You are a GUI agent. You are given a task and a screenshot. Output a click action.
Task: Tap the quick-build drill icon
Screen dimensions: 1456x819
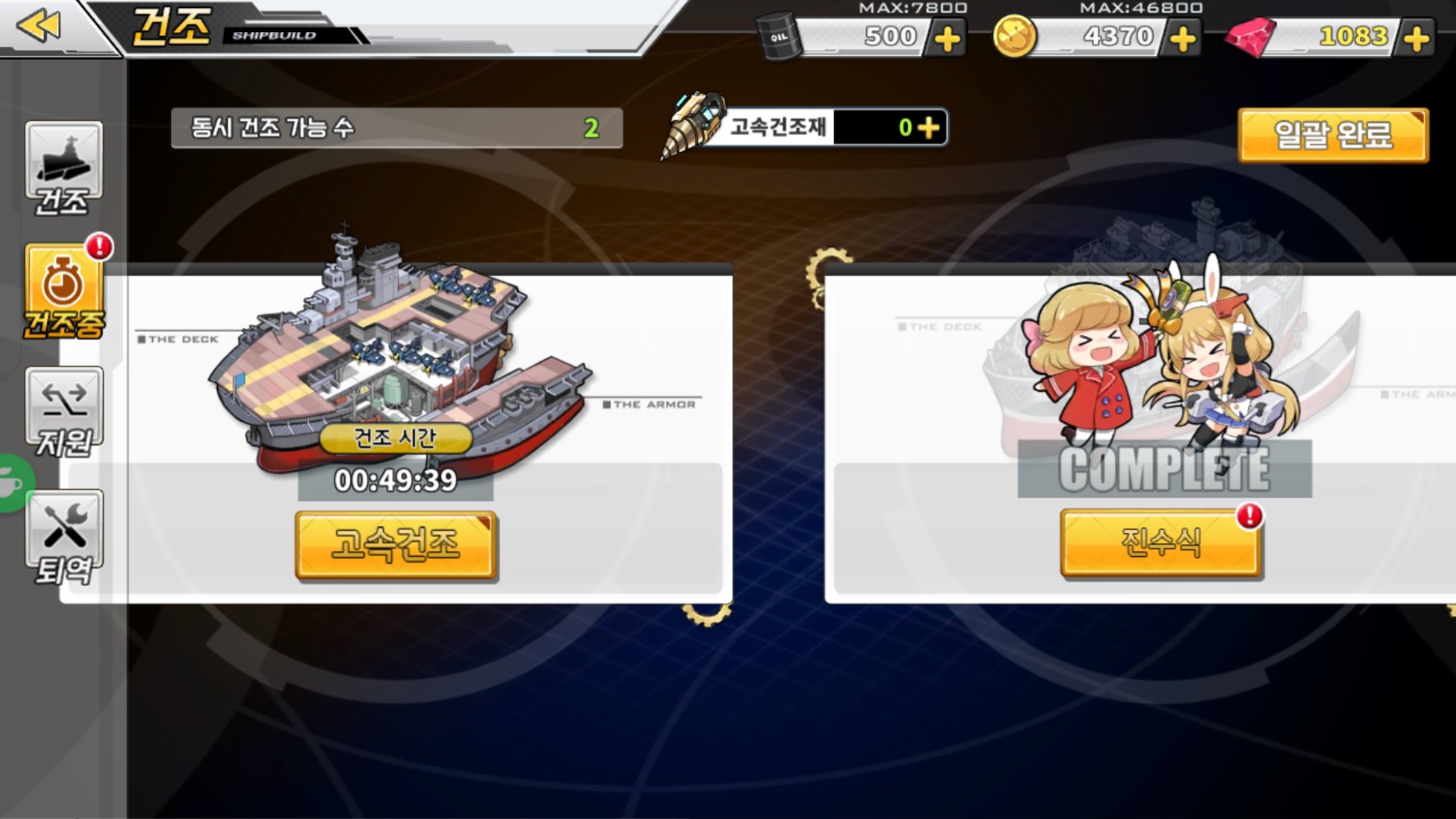click(693, 125)
